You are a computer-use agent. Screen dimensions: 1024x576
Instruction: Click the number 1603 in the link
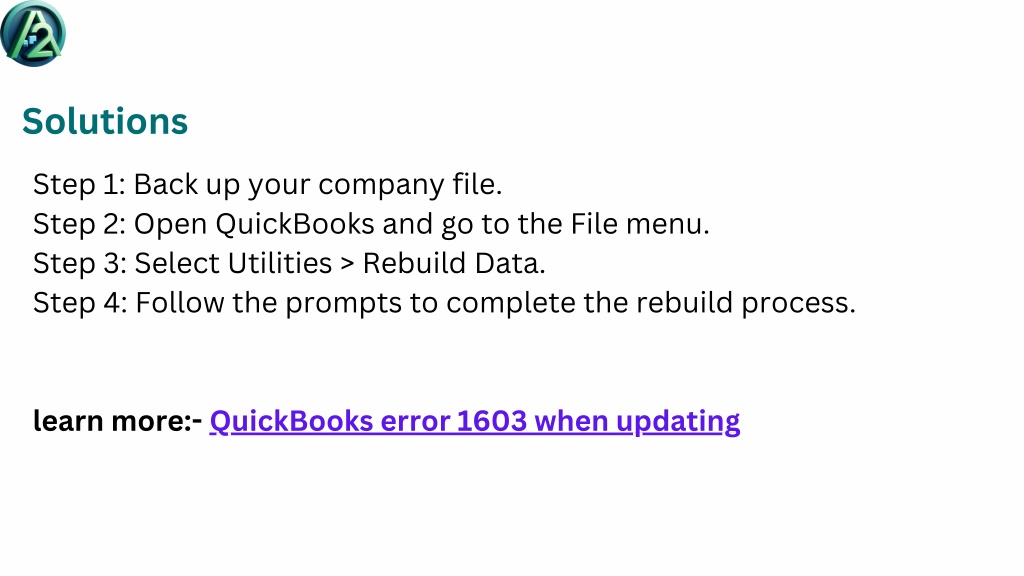[x=491, y=421]
